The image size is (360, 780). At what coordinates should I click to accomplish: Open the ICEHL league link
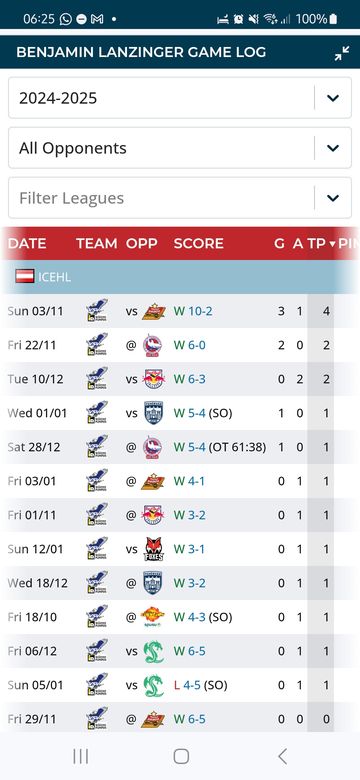54,277
